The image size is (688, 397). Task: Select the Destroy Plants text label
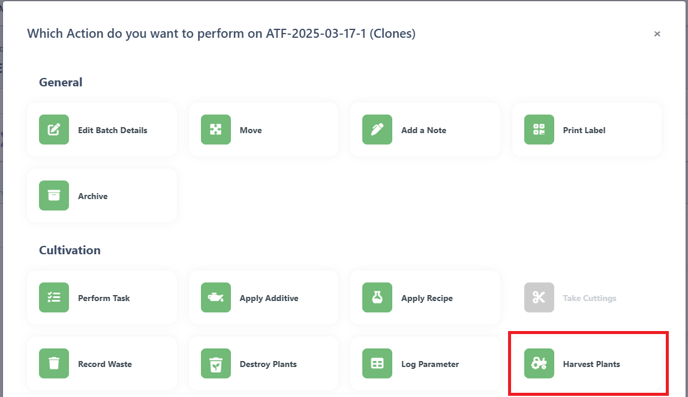(x=268, y=364)
